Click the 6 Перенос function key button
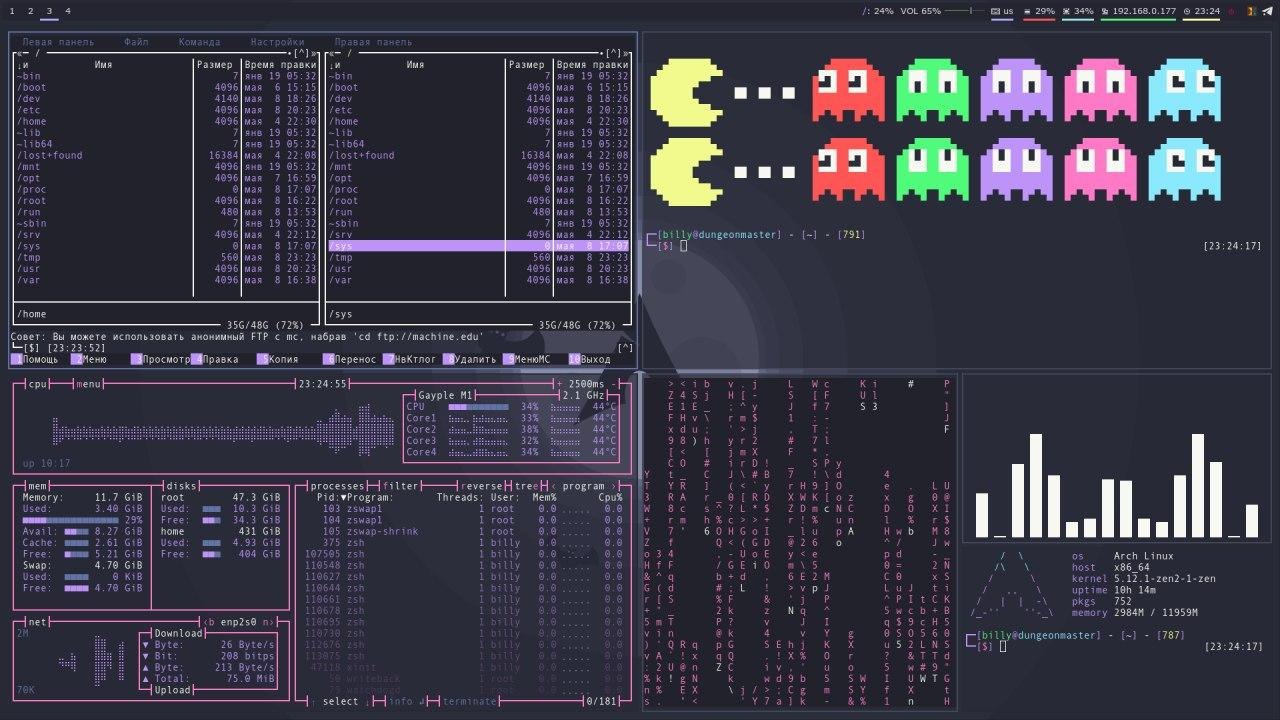Screen dimensions: 1280x720 [x=350, y=359]
